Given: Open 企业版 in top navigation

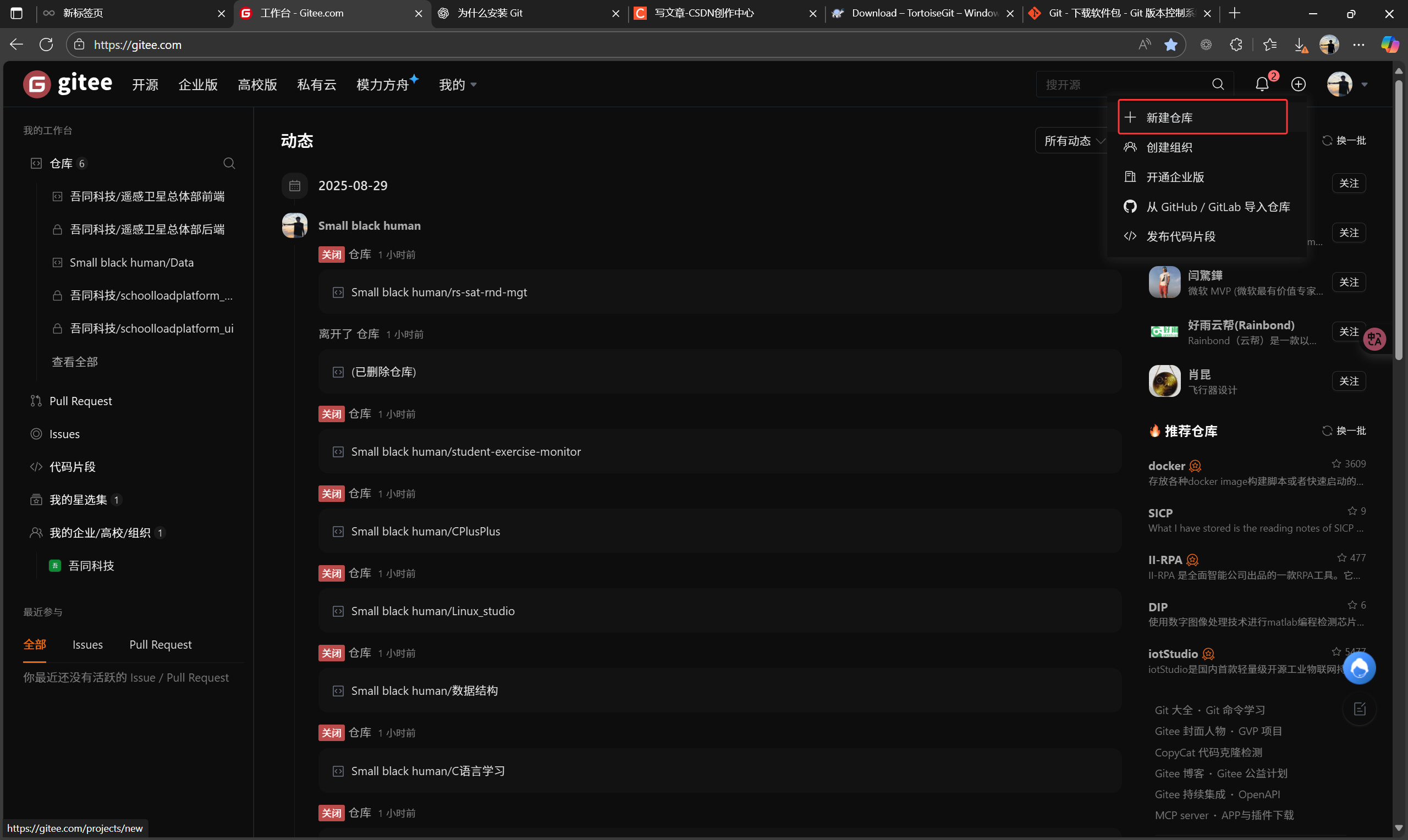Looking at the screenshot, I should (198, 85).
